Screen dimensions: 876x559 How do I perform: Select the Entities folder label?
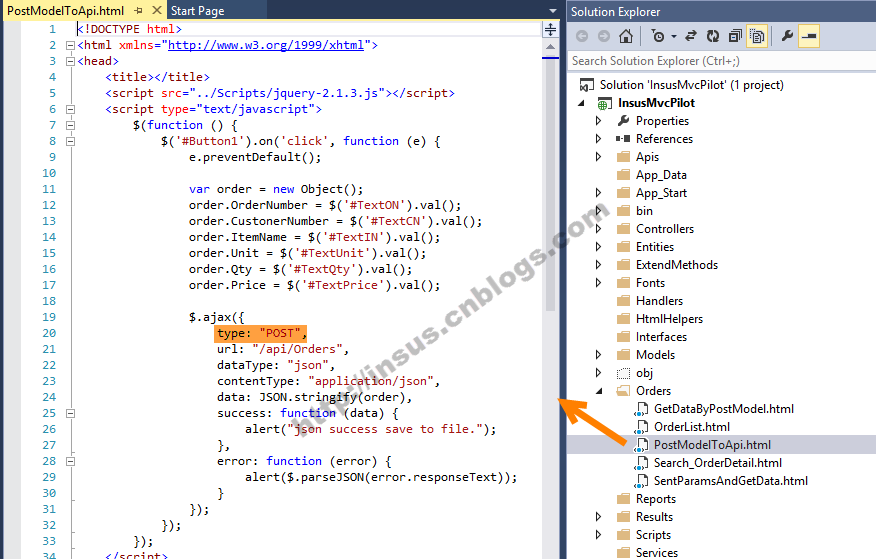(x=655, y=247)
